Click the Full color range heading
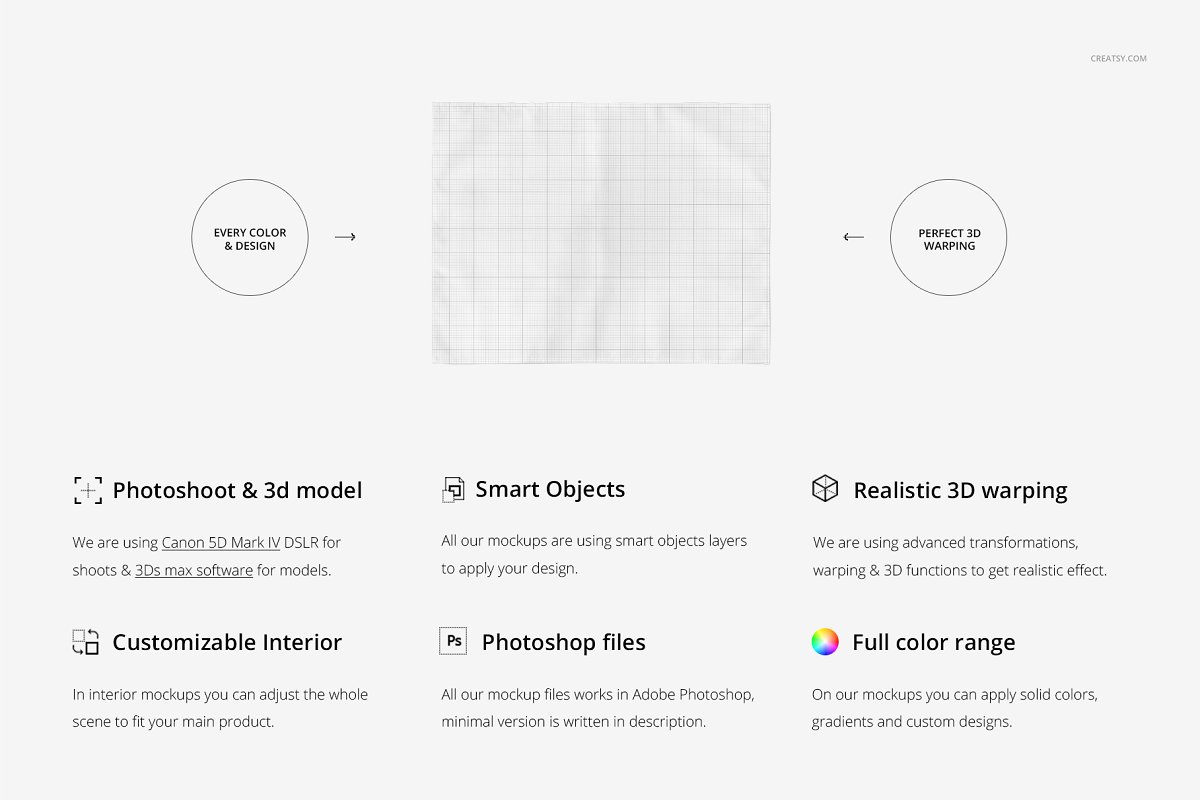Viewport: 1200px width, 800px height. click(x=934, y=642)
